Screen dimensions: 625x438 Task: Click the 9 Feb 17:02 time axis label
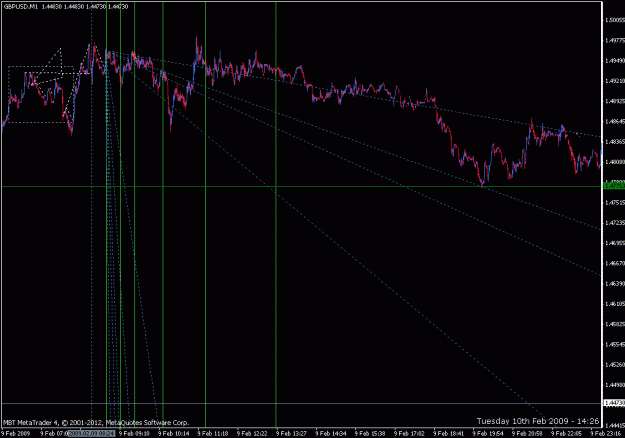click(409, 433)
